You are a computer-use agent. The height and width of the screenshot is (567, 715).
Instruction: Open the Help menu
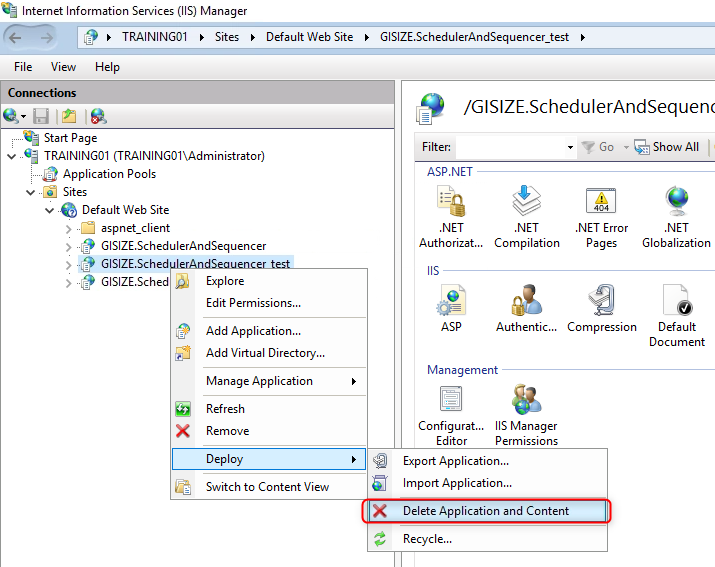tap(107, 67)
